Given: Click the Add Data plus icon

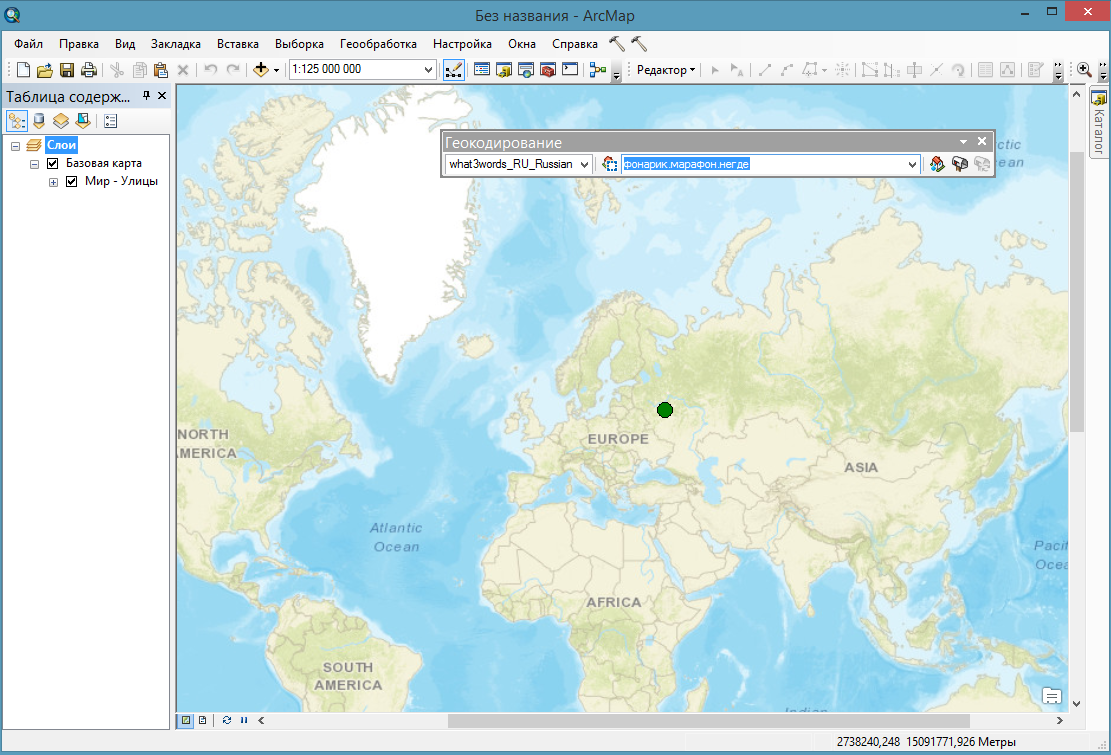Looking at the screenshot, I should (261, 70).
